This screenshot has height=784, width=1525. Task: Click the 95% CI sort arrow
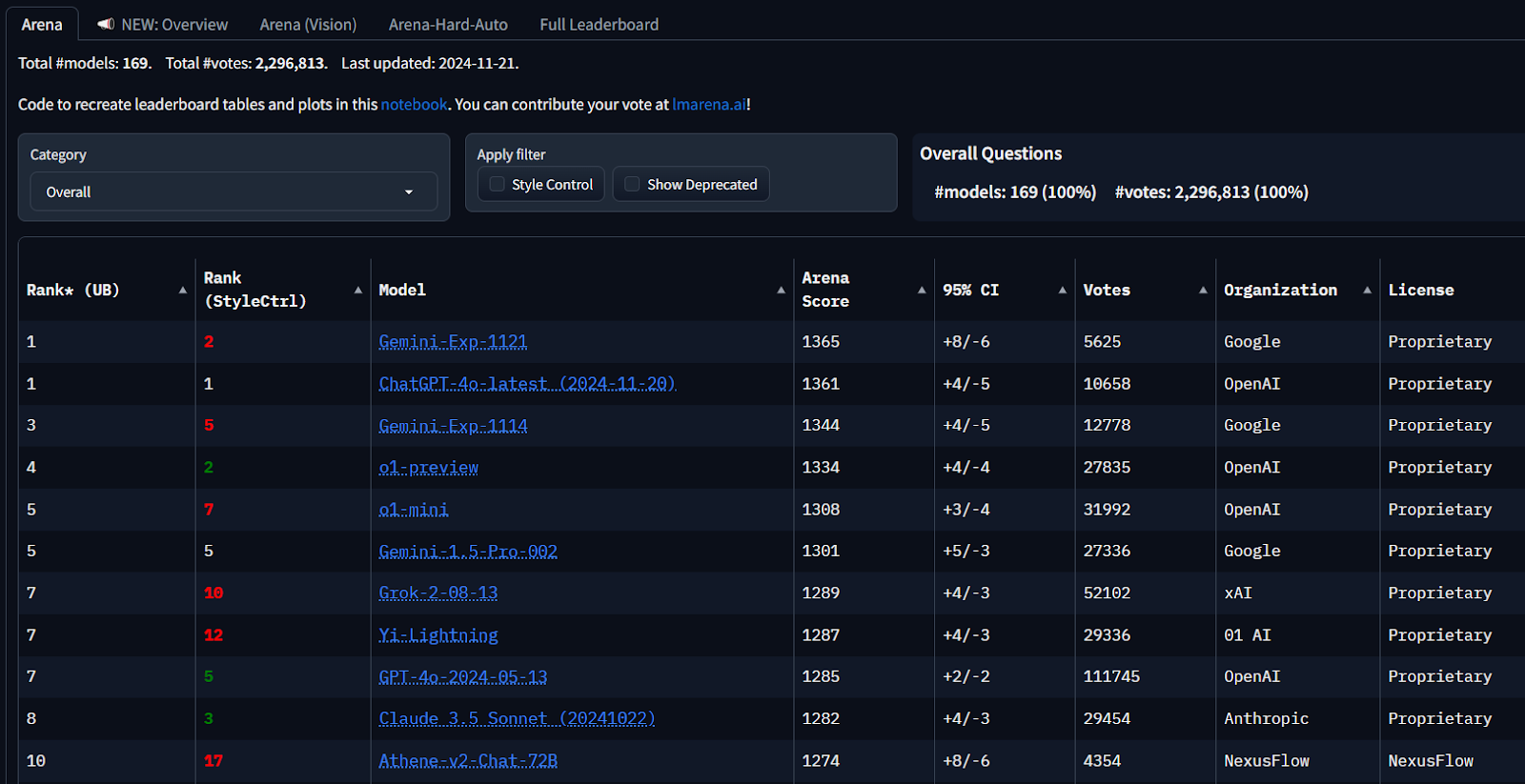(1062, 291)
